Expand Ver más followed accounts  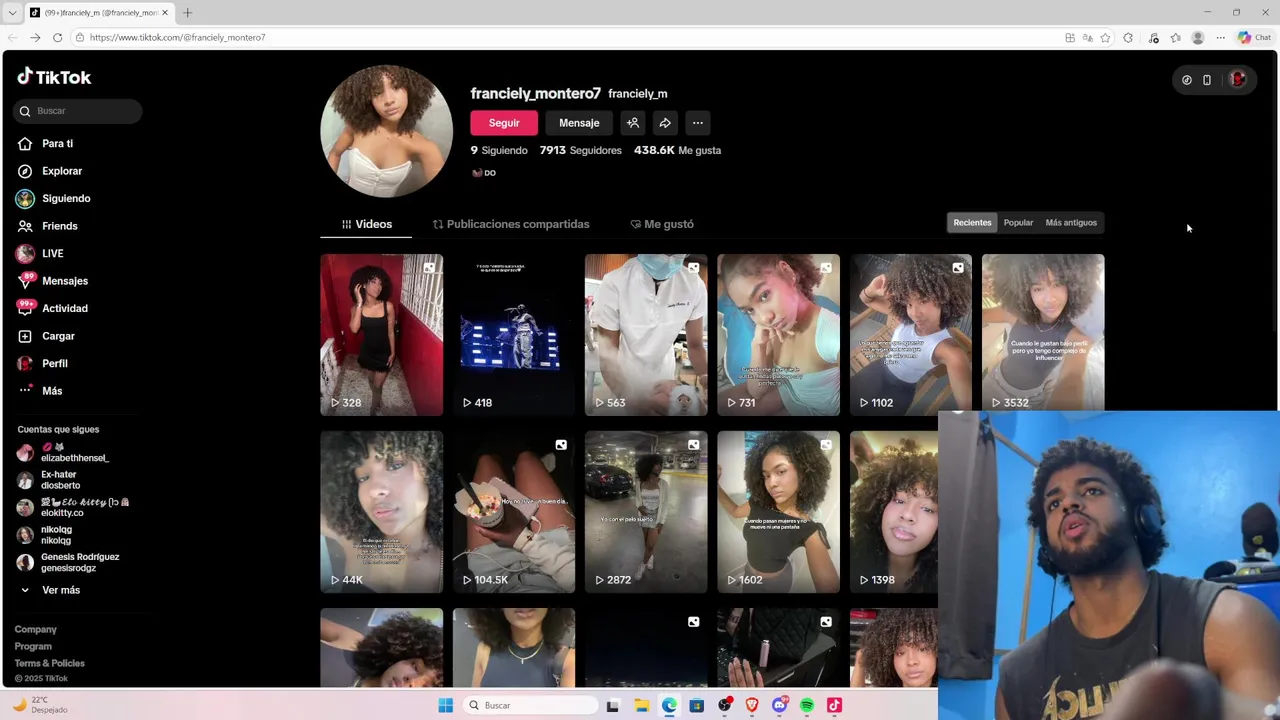pos(50,591)
